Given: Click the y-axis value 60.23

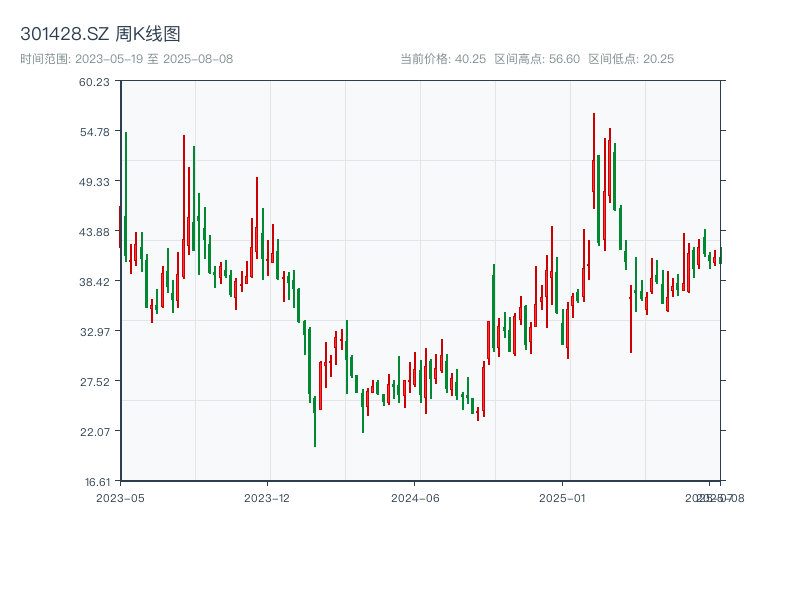Looking at the screenshot, I should tap(94, 82).
